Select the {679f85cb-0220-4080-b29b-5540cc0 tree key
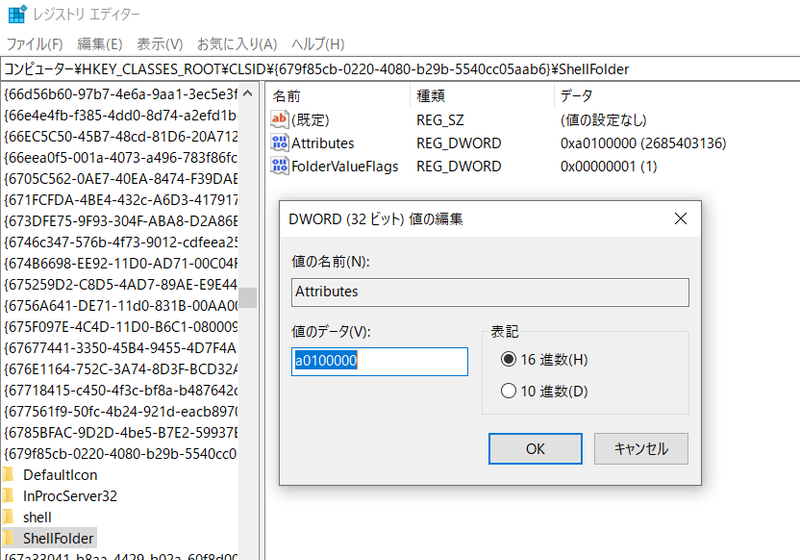The height and width of the screenshot is (560, 800). tap(120, 453)
